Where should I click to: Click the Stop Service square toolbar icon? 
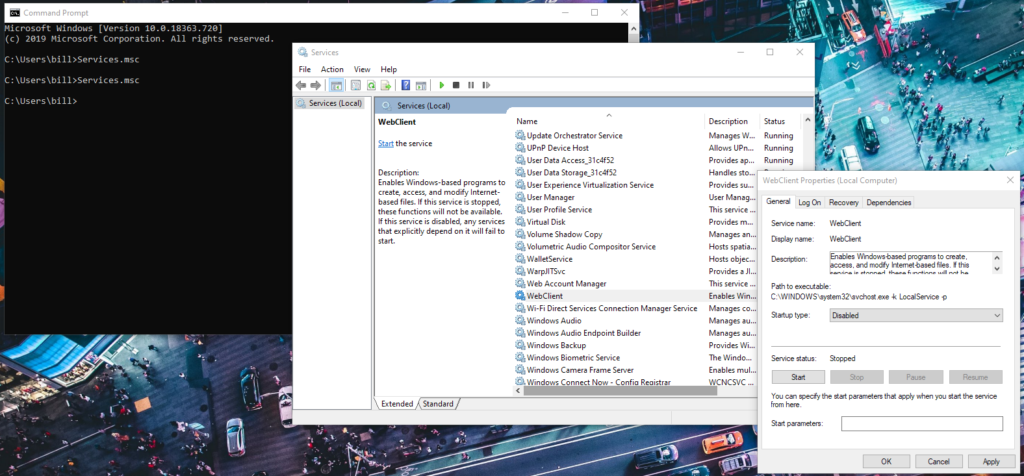[456, 86]
